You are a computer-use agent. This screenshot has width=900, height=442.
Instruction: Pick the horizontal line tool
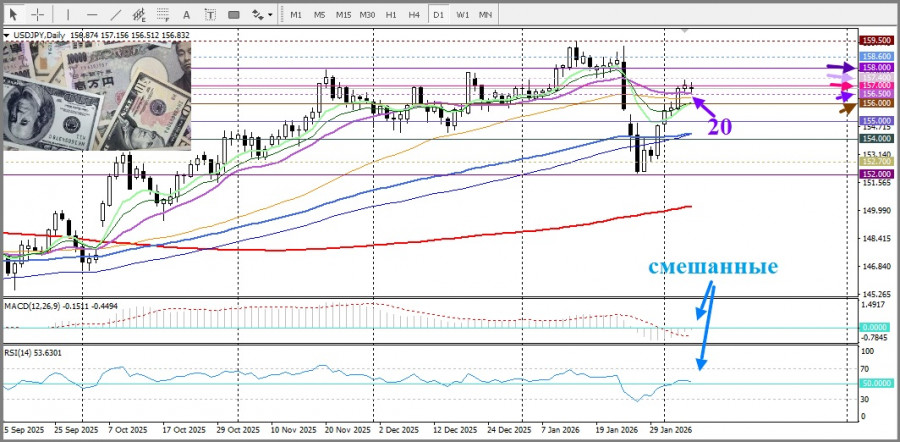pyautogui.click(x=91, y=14)
